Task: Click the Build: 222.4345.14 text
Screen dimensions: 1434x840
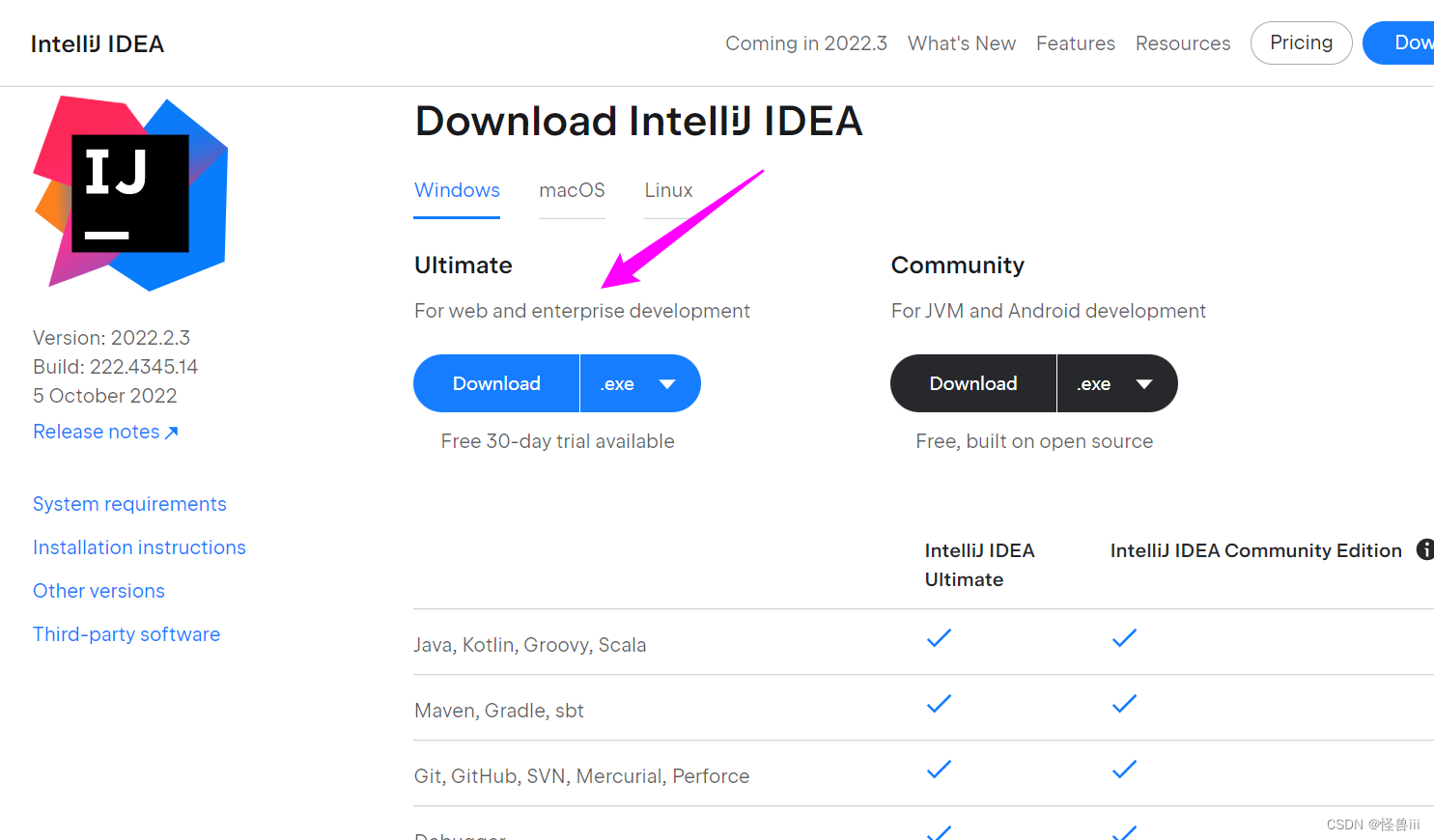Action: [x=115, y=367]
